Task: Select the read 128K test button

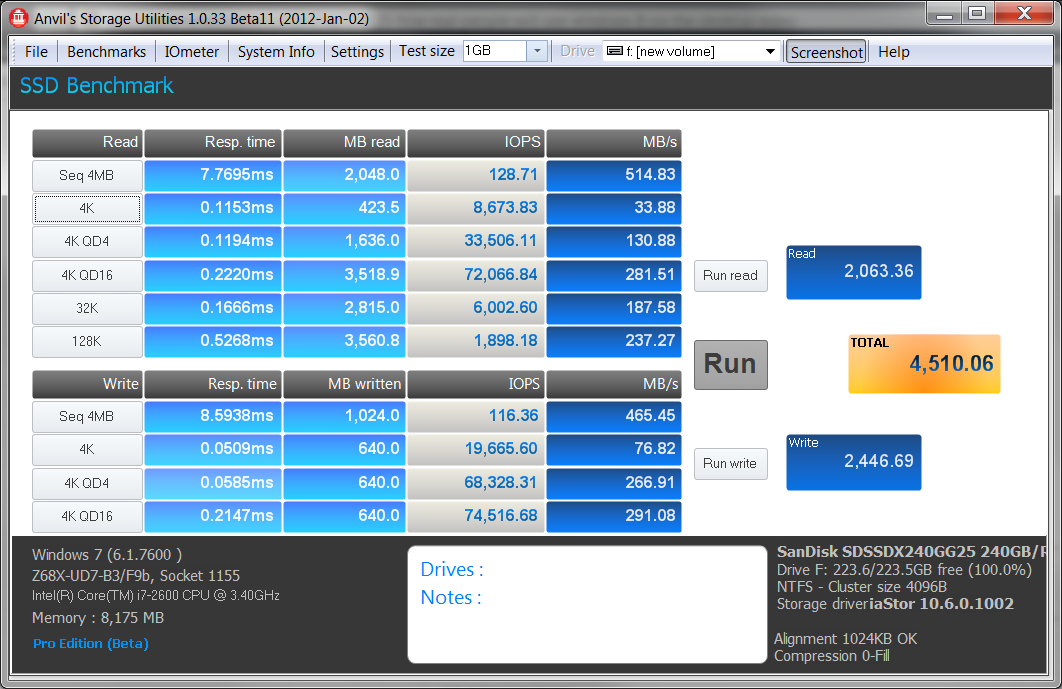Action: (x=86, y=341)
